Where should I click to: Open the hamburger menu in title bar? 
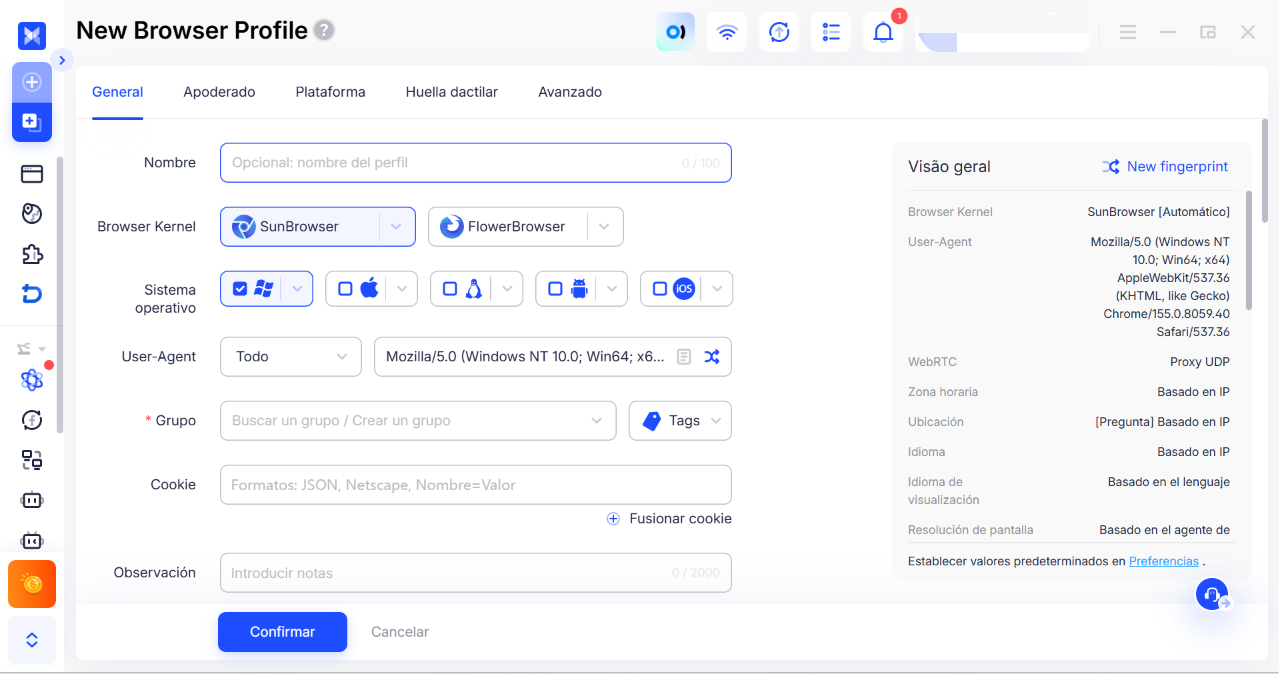(x=1128, y=32)
